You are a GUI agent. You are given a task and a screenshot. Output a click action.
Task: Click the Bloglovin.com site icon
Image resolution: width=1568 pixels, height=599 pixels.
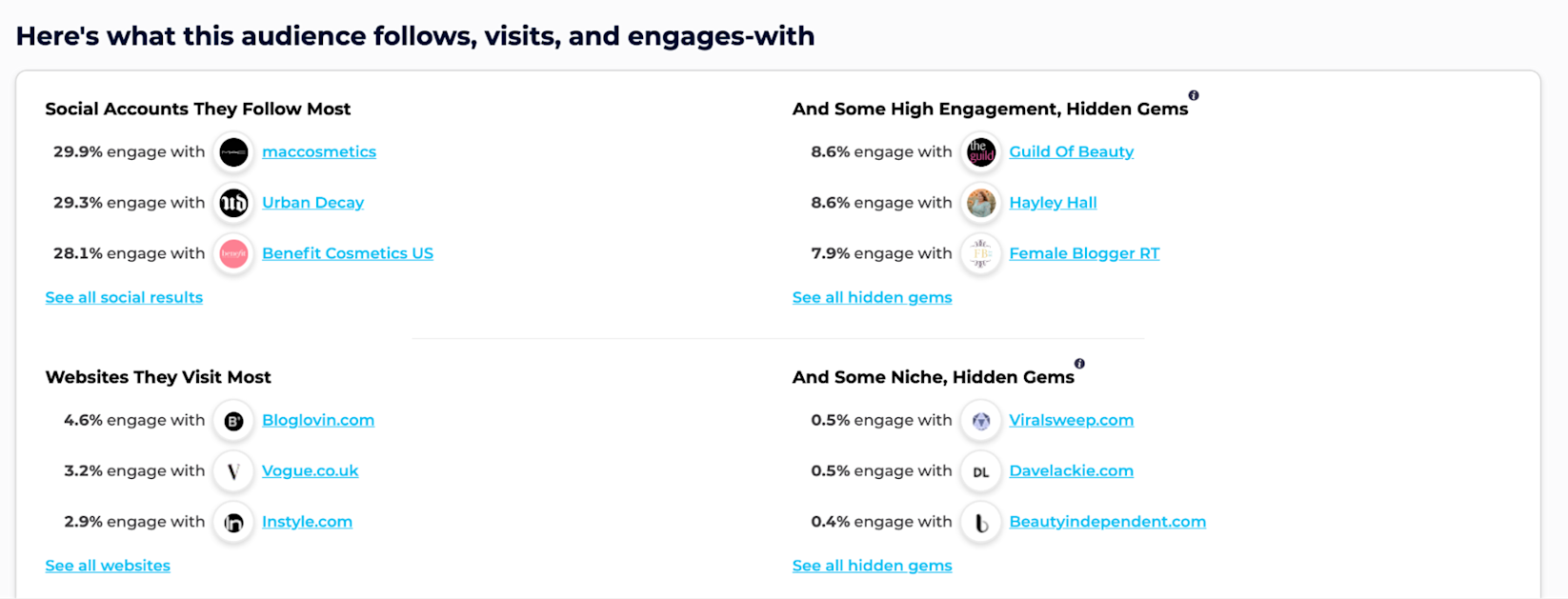233,421
